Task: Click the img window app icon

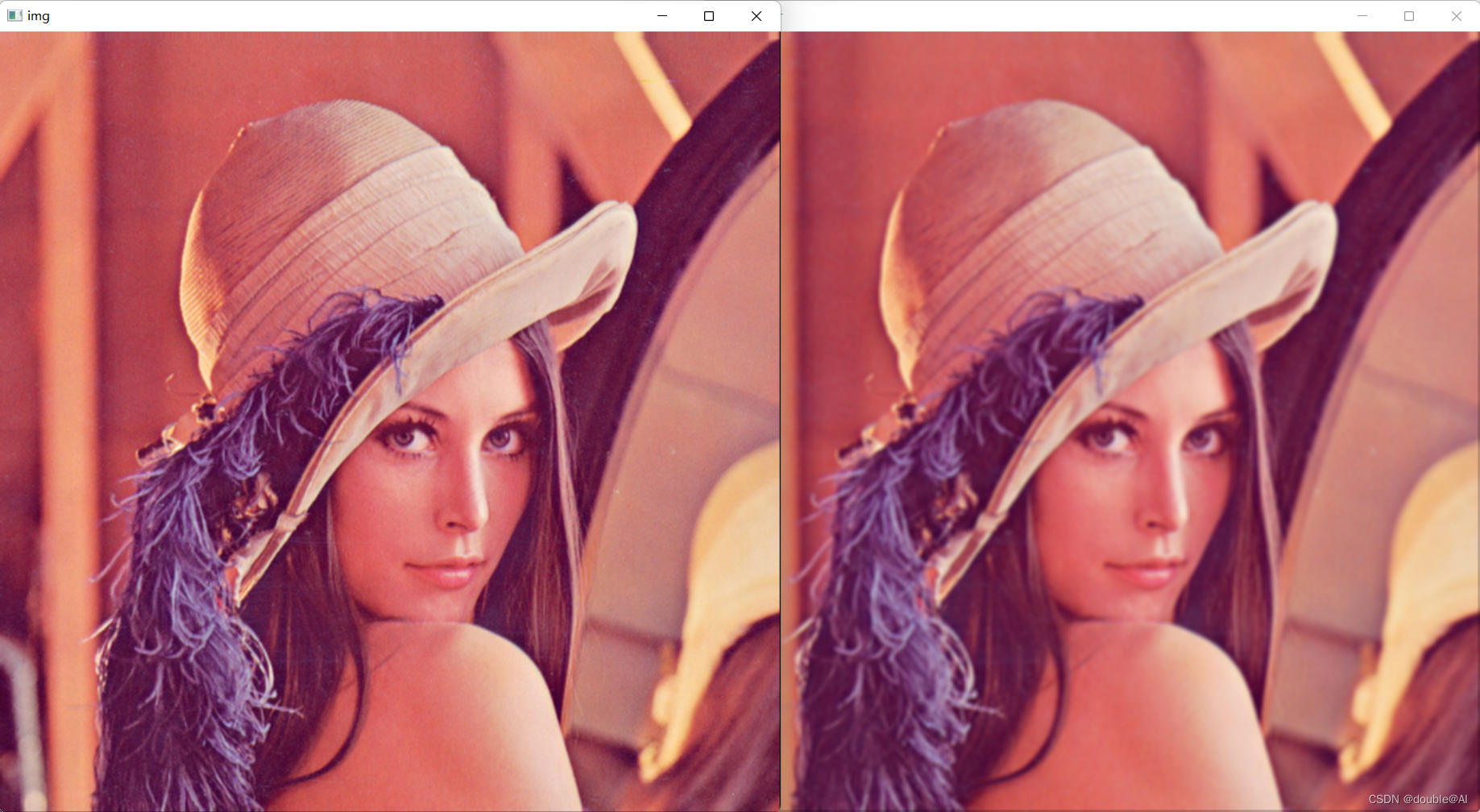Action: [15, 16]
